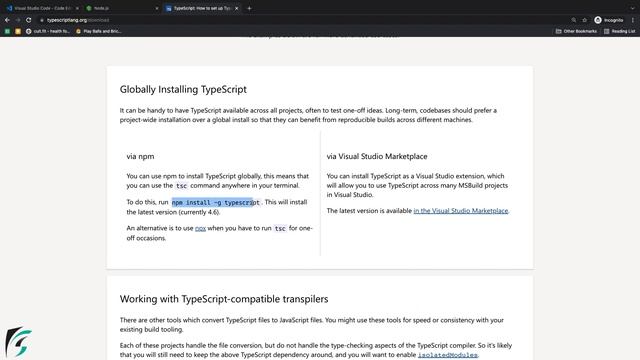
Task: Click the 'via Visual Studio Marketplace' subheading
Action: [377, 156]
